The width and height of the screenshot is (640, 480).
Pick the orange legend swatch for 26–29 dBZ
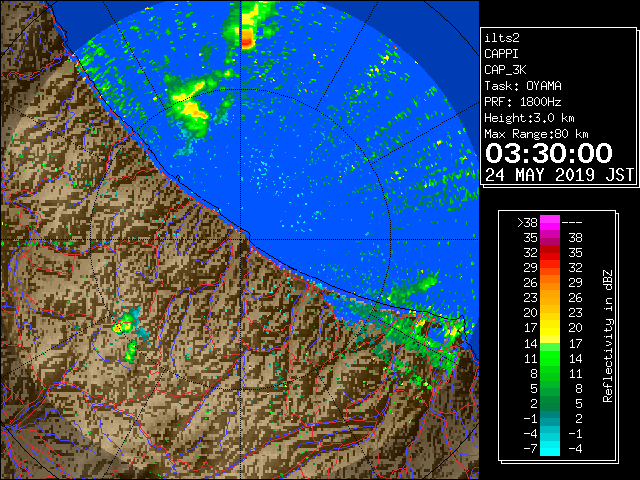(550, 283)
